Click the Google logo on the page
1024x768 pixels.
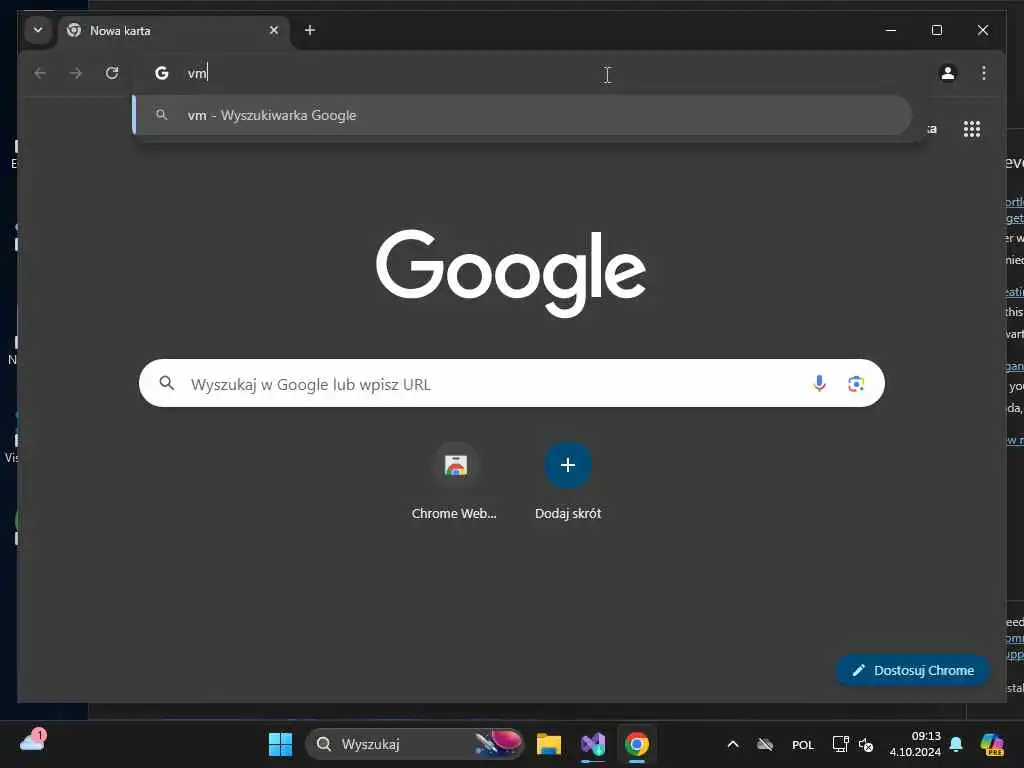[x=511, y=273]
